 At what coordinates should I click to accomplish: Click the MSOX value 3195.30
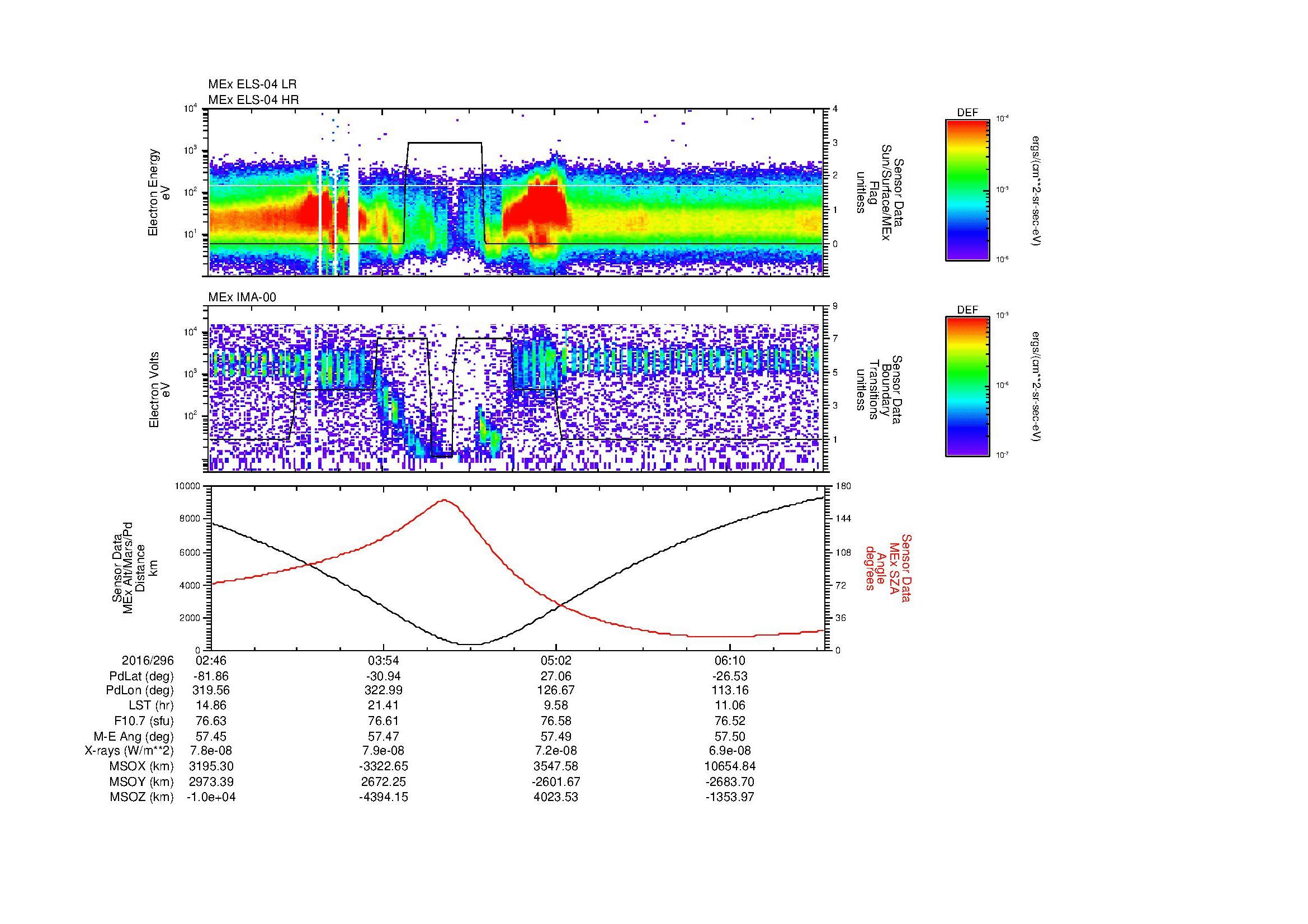click(211, 767)
